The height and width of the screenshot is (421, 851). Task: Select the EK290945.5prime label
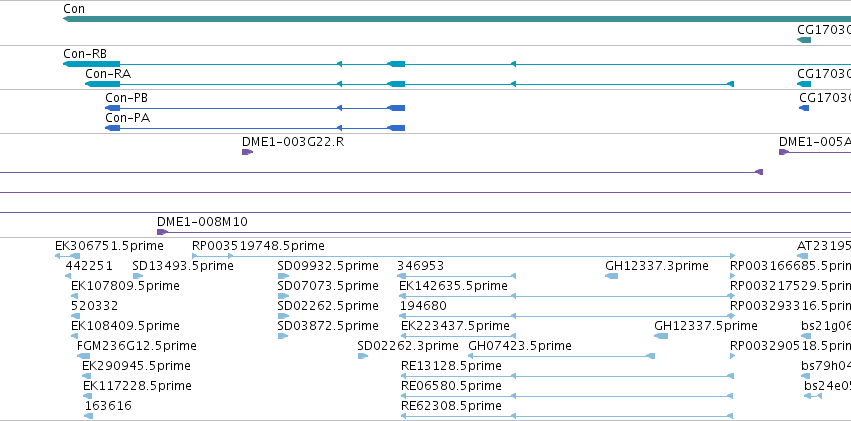tap(136, 366)
